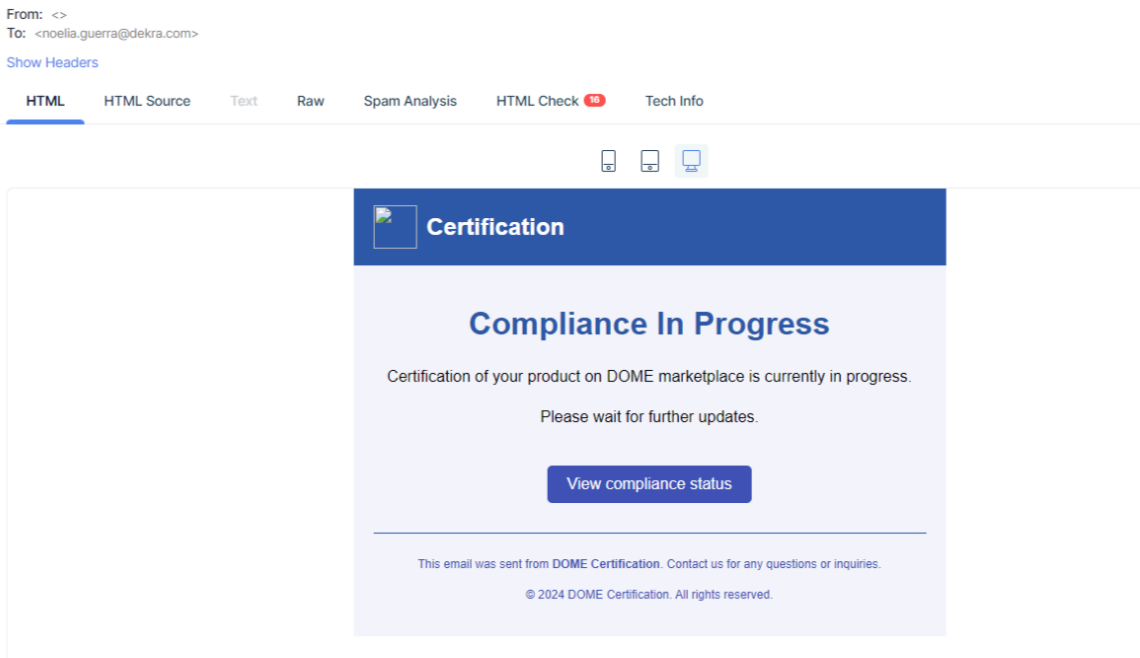Switch to mobile phone preview

pyautogui.click(x=608, y=161)
